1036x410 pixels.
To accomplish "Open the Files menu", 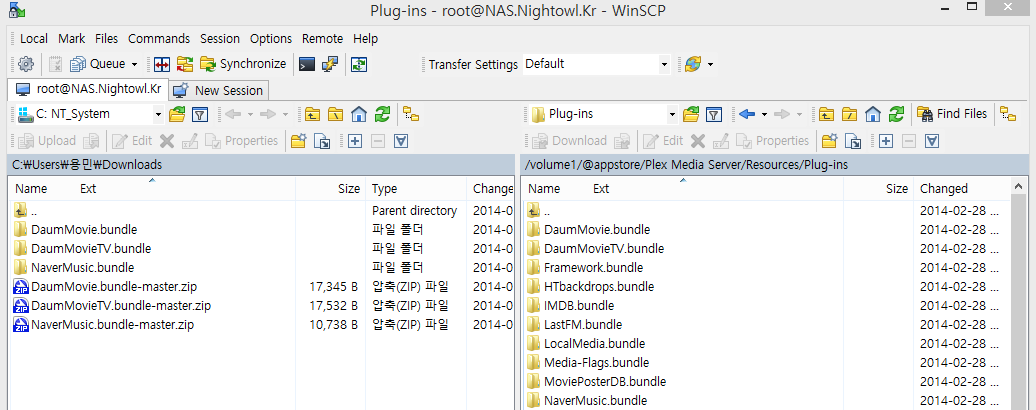I will point(106,39).
